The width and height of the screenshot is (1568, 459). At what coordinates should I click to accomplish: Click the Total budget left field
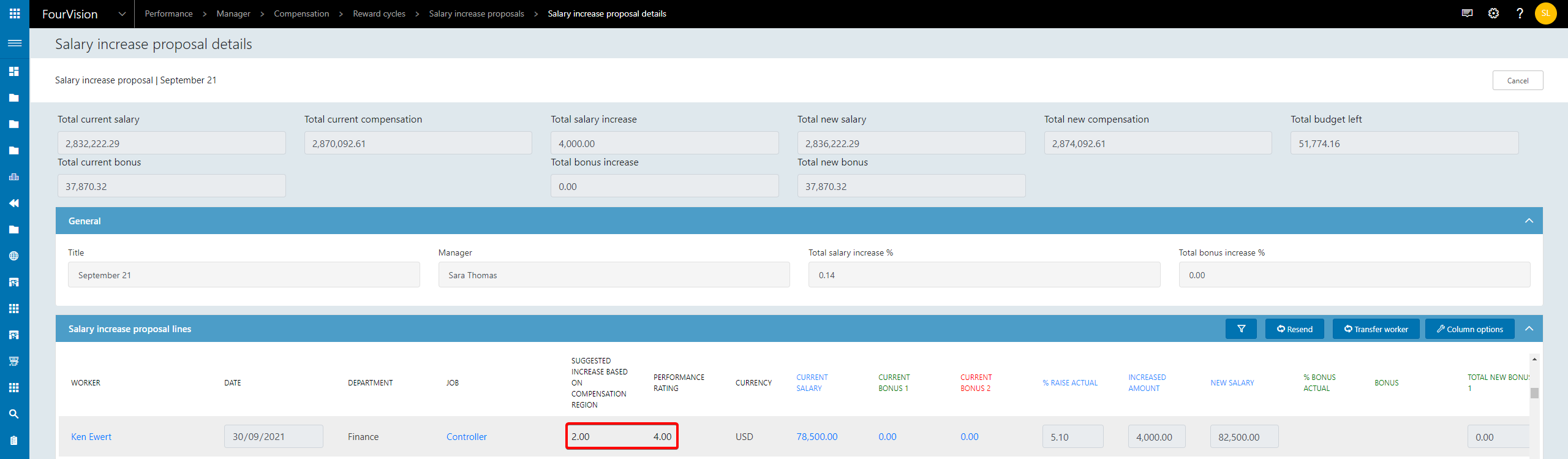pyautogui.click(x=1404, y=143)
